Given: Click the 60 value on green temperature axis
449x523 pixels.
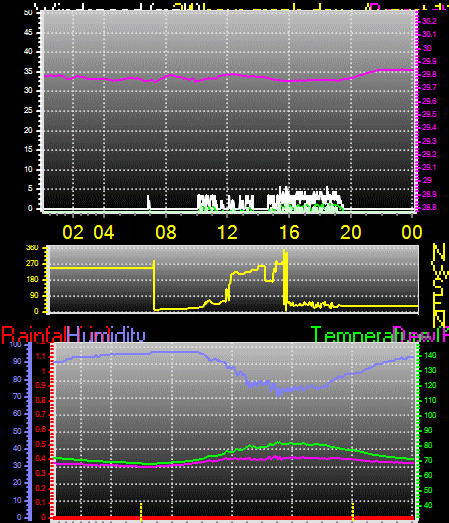Looking at the screenshot, I should point(428,475).
